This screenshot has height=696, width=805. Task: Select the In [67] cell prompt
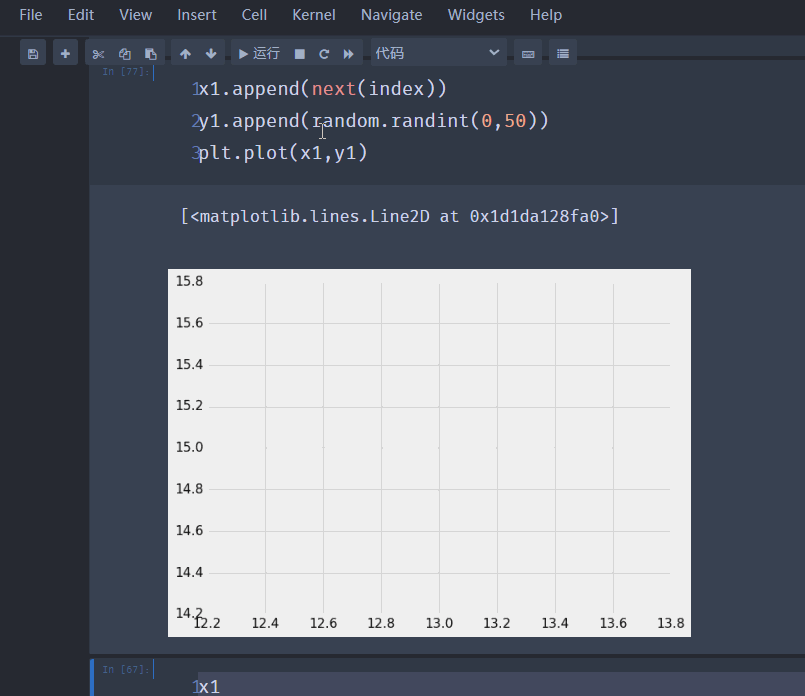tap(126, 669)
